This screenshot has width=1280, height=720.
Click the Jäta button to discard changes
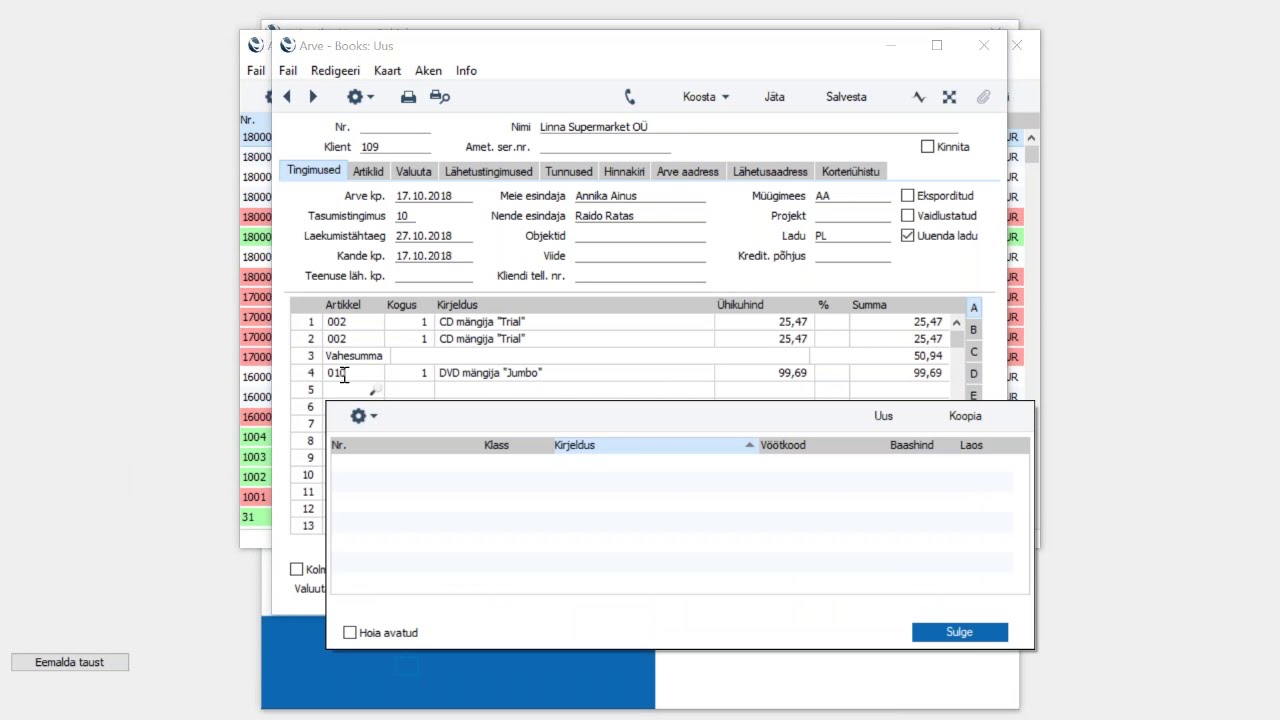(775, 97)
